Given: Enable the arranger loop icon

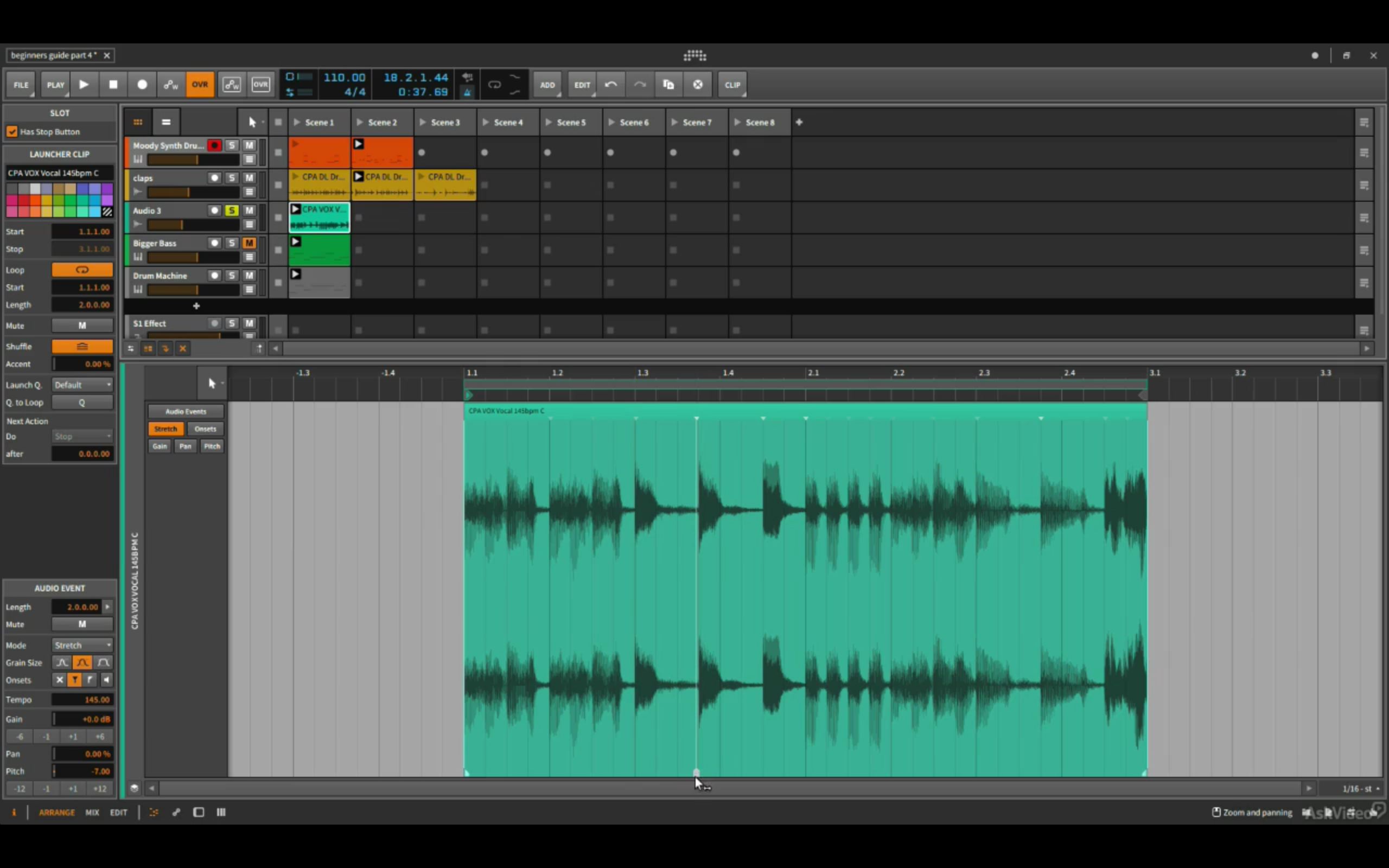Looking at the screenshot, I should tap(495, 85).
